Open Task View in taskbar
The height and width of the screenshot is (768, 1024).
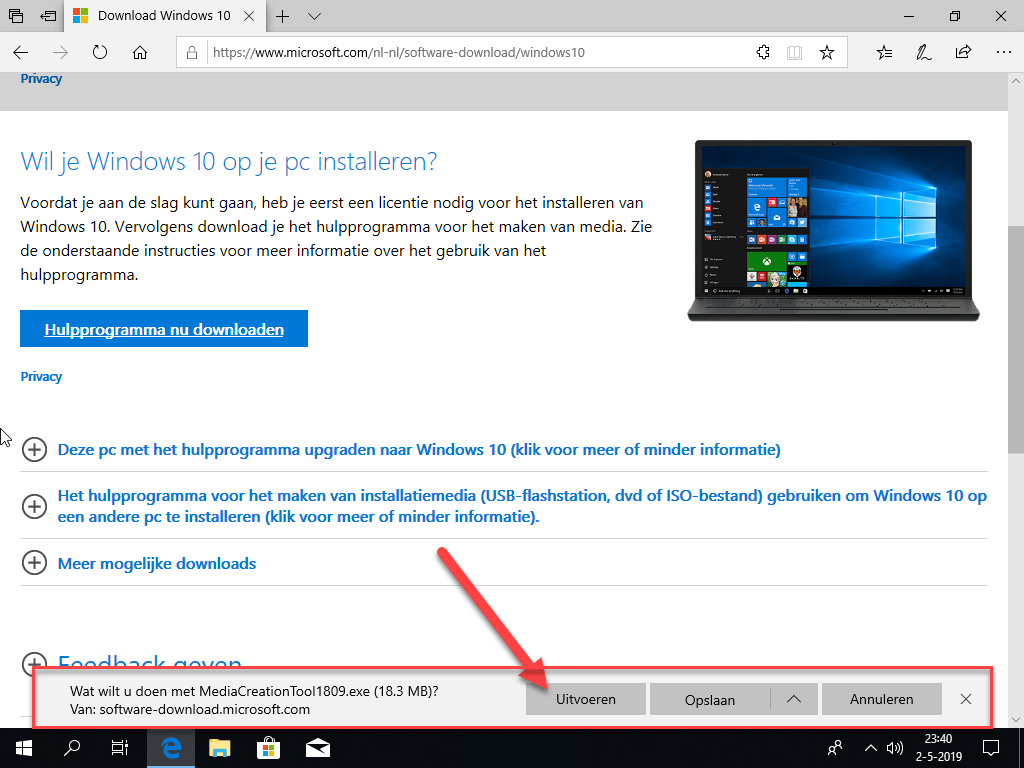[x=120, y=748]
